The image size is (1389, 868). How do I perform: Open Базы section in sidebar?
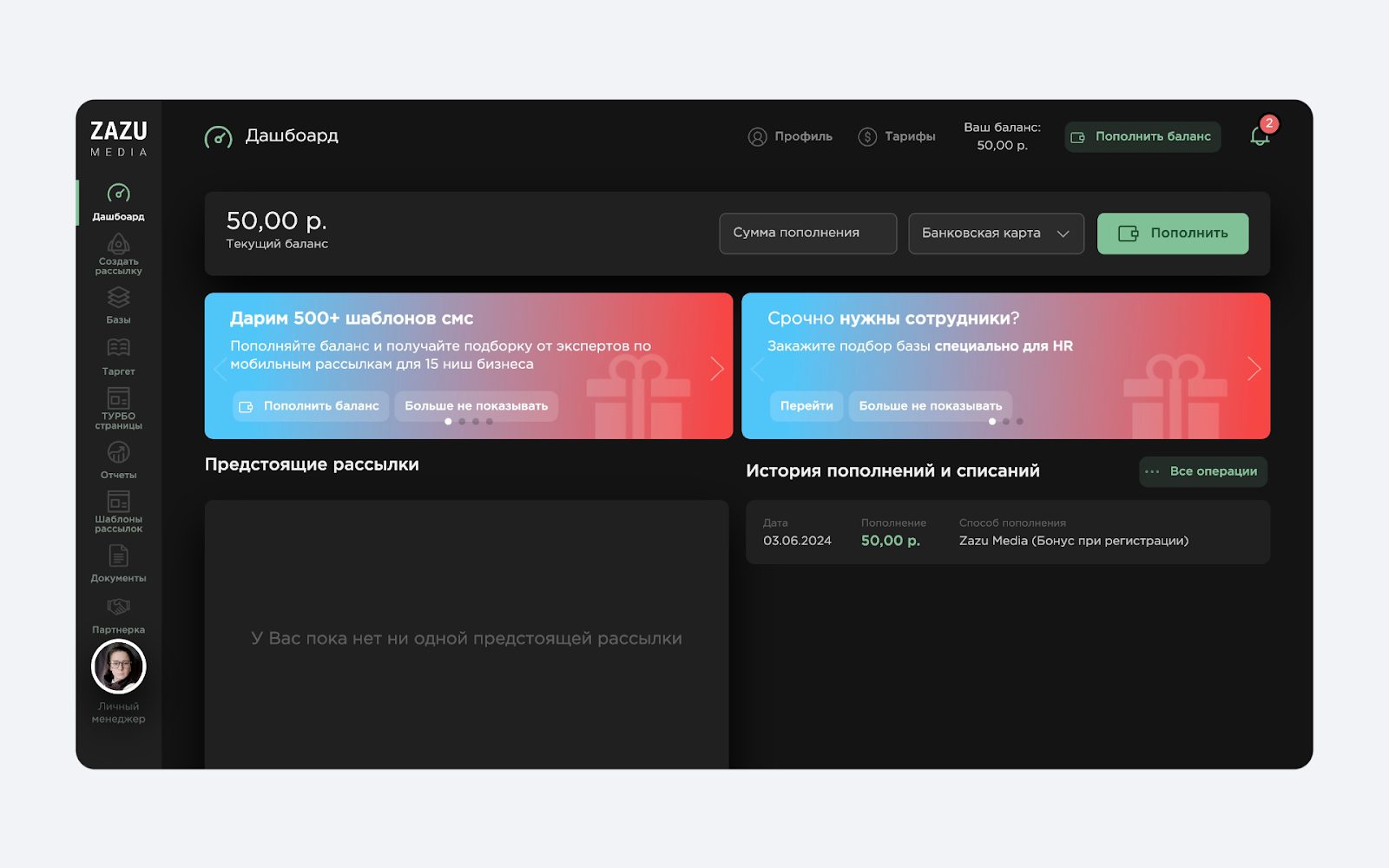[x=119, y=298]
